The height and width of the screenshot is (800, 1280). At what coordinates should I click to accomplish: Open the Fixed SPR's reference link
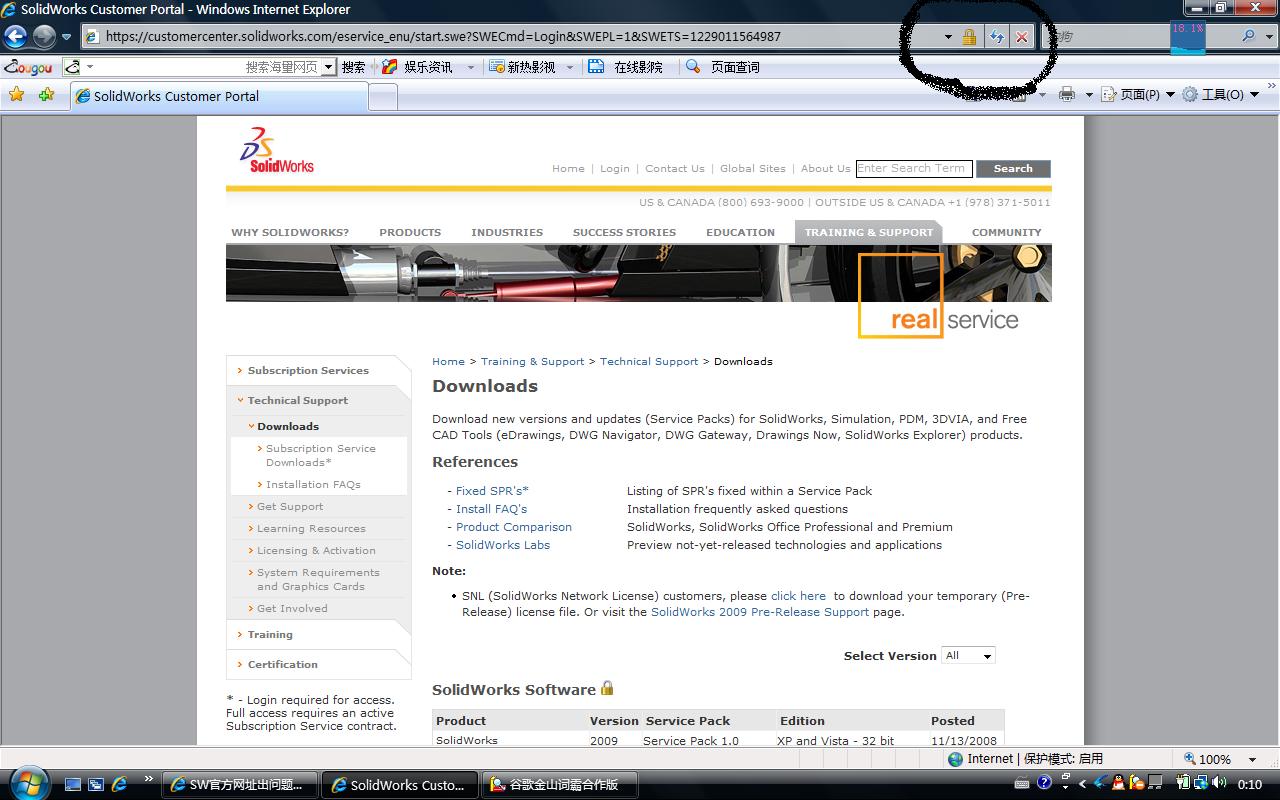pos(492,491)
